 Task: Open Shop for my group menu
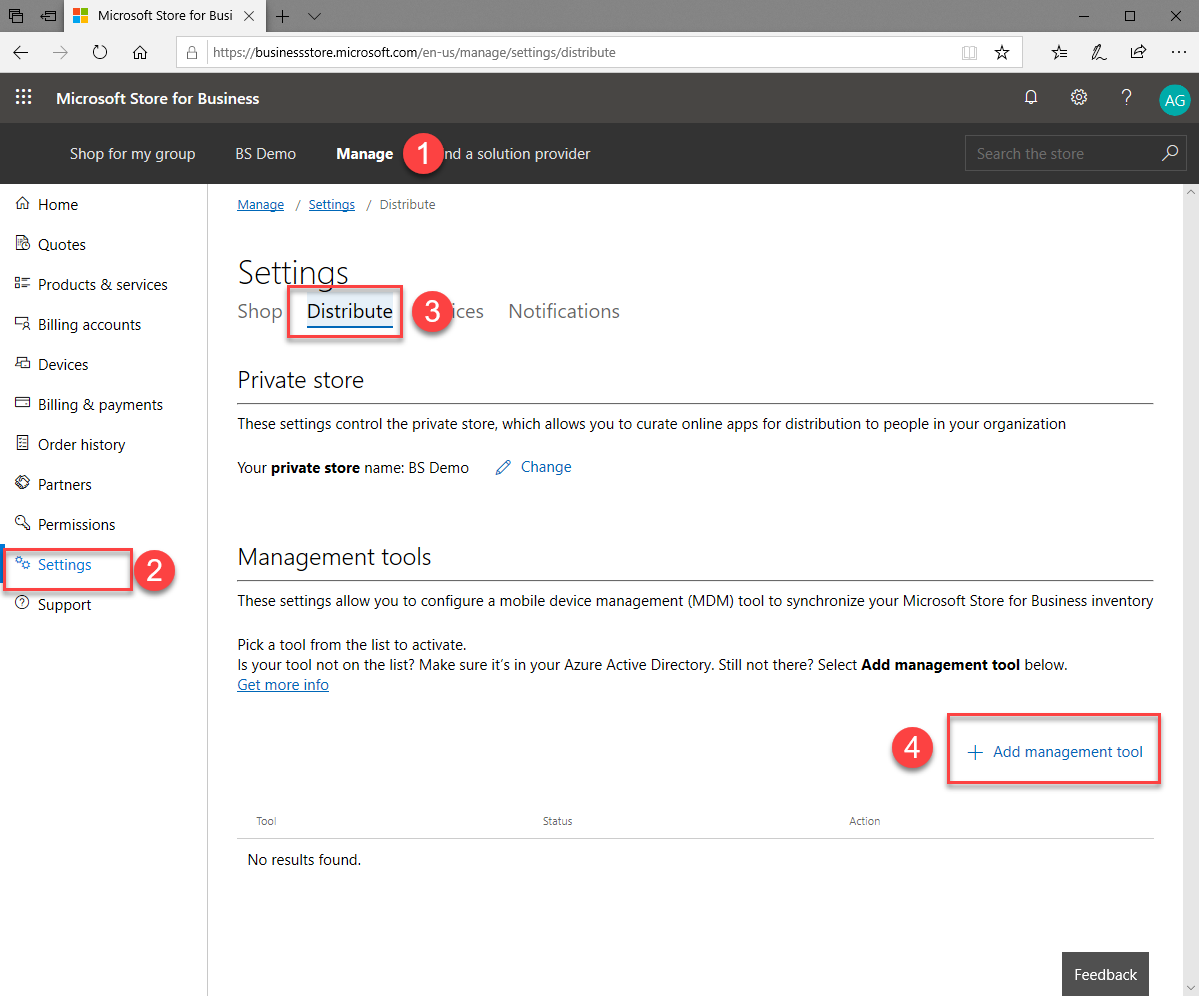click(132, 154)
